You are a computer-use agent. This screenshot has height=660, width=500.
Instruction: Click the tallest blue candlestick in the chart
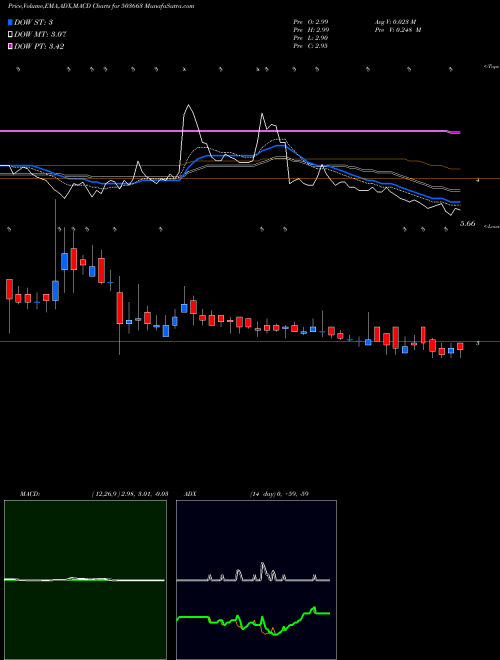(56, 291)
